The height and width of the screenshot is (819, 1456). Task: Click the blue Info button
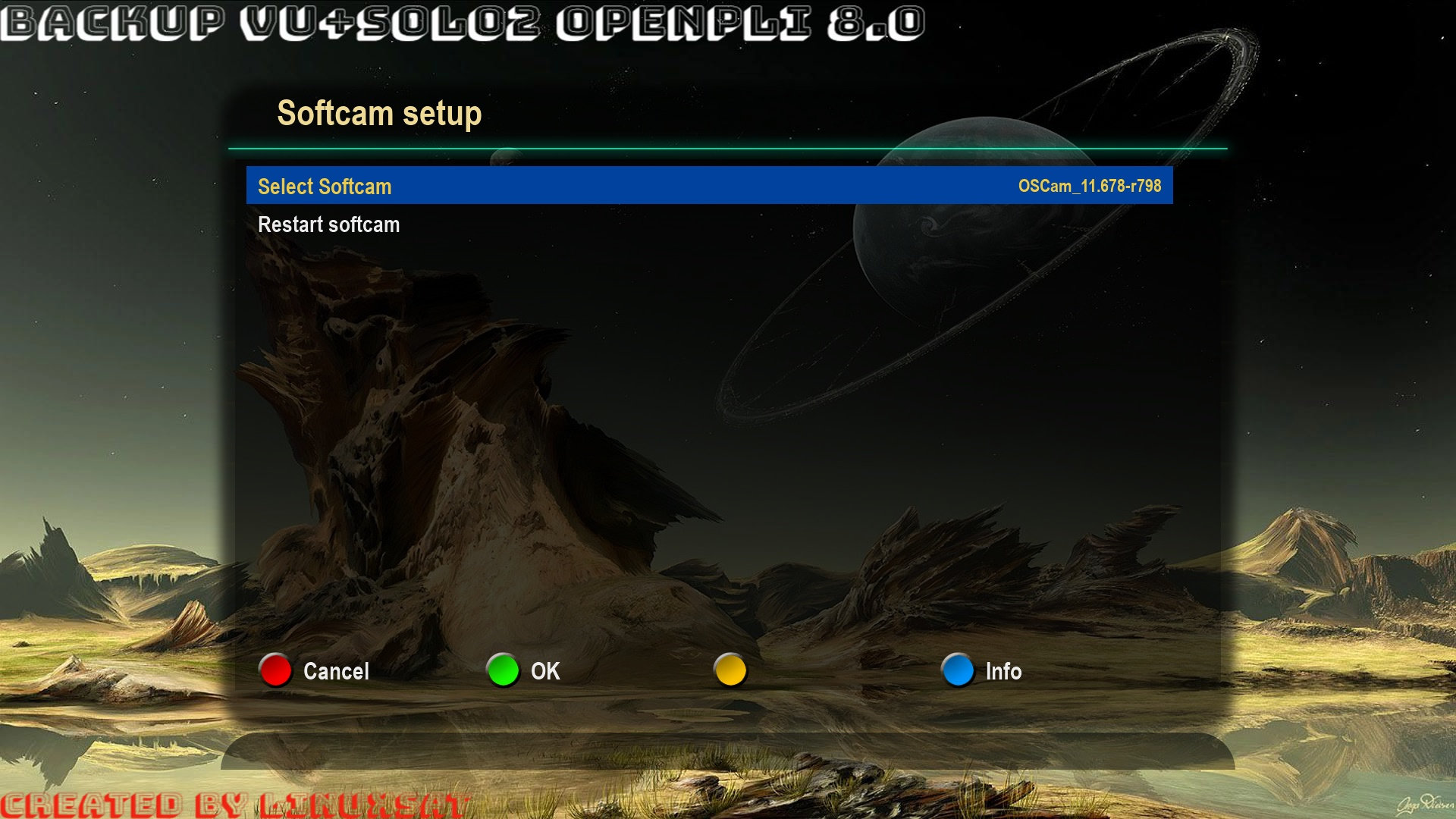pos(956,670)
